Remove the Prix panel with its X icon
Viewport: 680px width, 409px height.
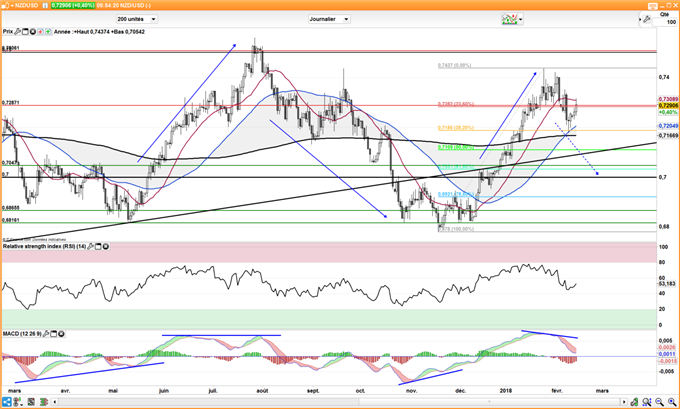tap(33, 32)
